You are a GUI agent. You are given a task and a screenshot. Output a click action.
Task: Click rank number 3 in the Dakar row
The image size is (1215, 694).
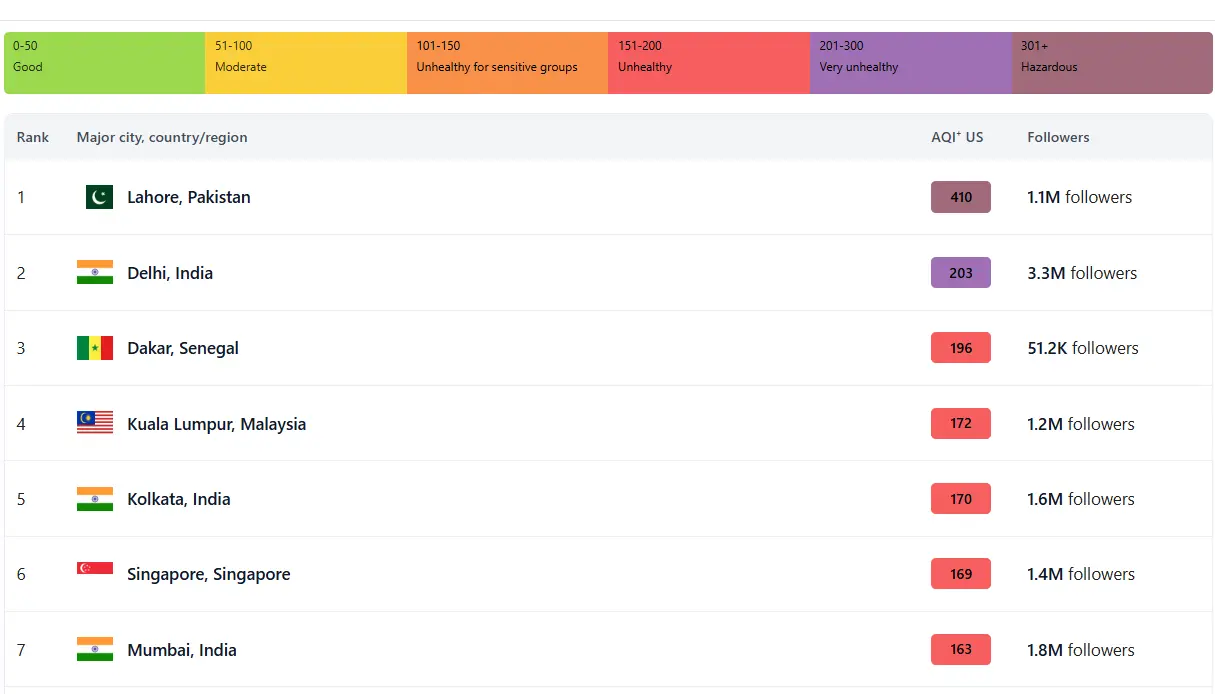pos(21,348)
